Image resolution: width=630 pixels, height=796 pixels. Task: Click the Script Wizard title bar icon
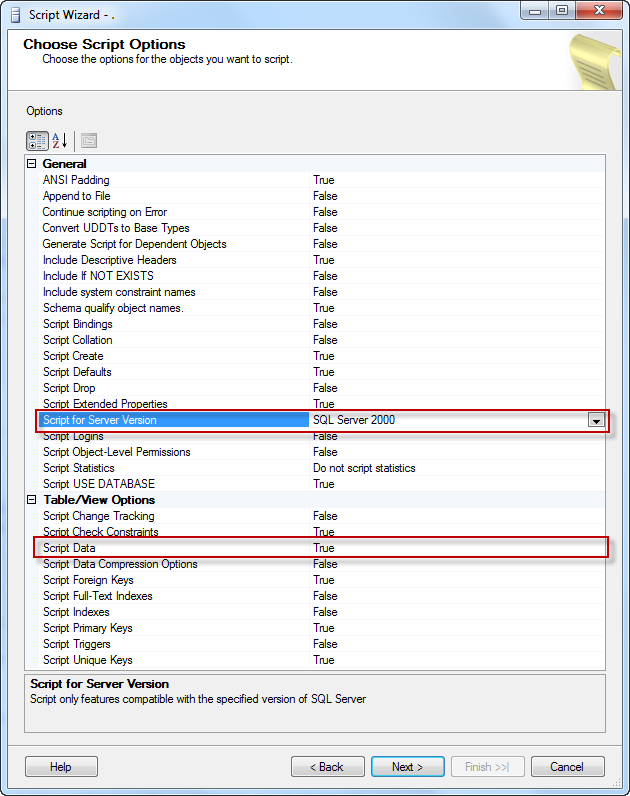pyautogui.click(x=15, y=11)
